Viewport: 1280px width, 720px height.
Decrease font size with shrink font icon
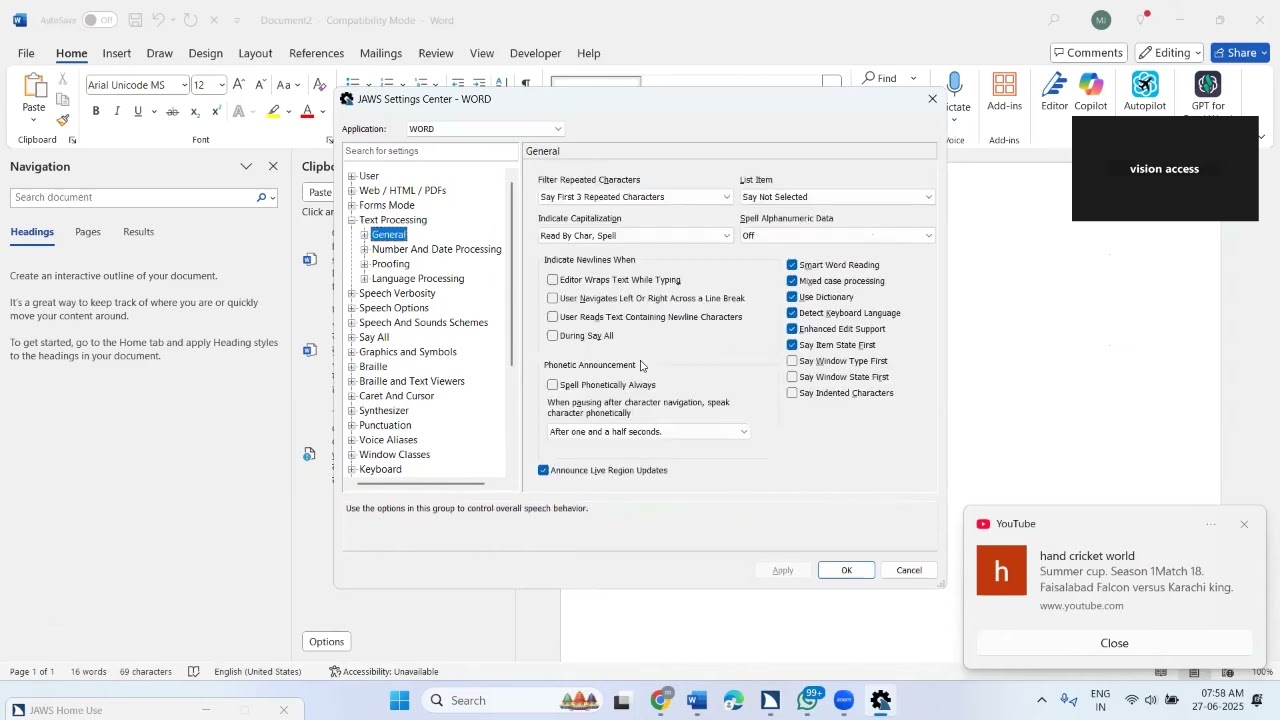[261, 85]
